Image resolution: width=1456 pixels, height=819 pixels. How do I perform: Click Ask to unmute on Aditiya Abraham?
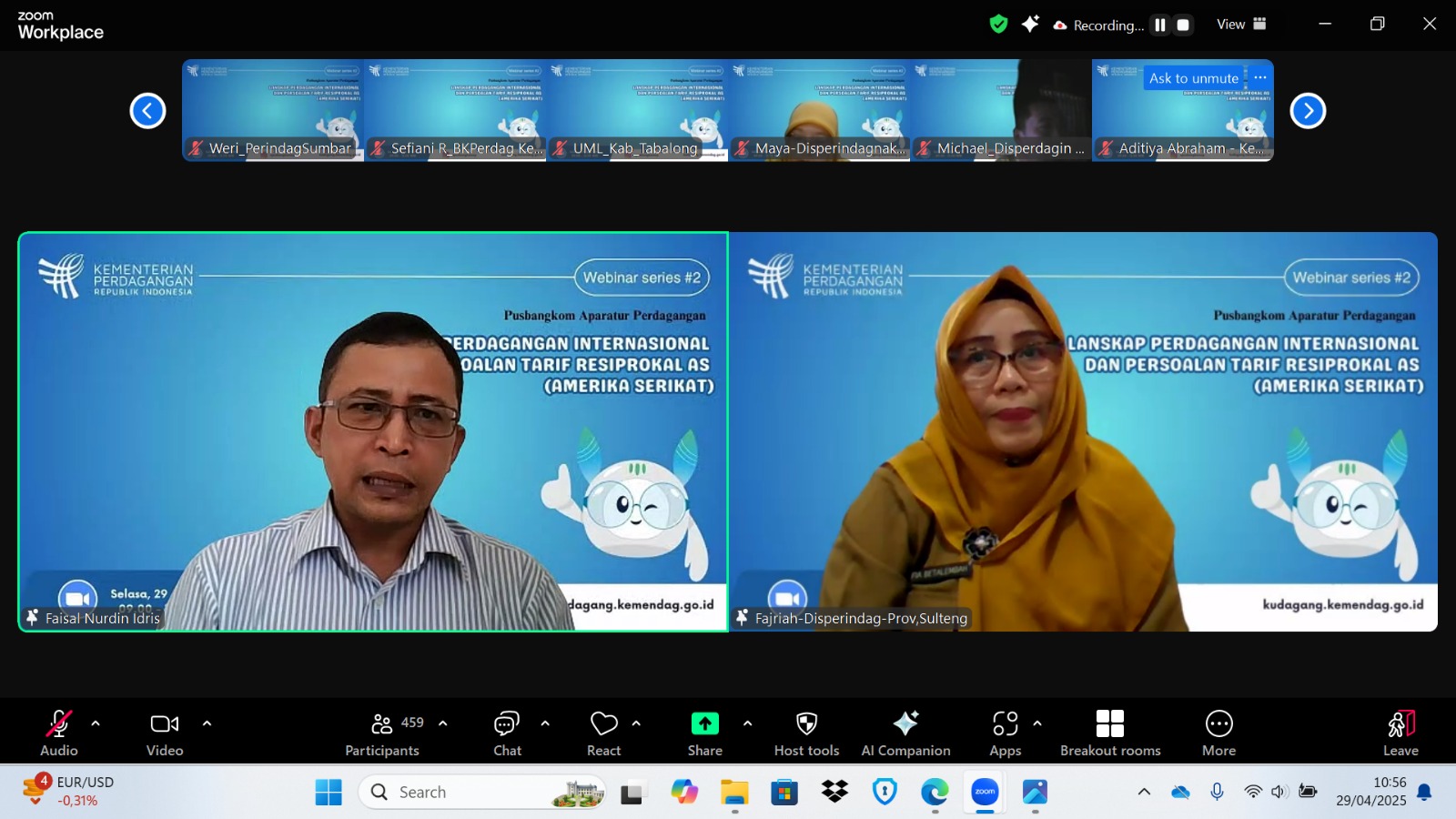coord(1194,78)
